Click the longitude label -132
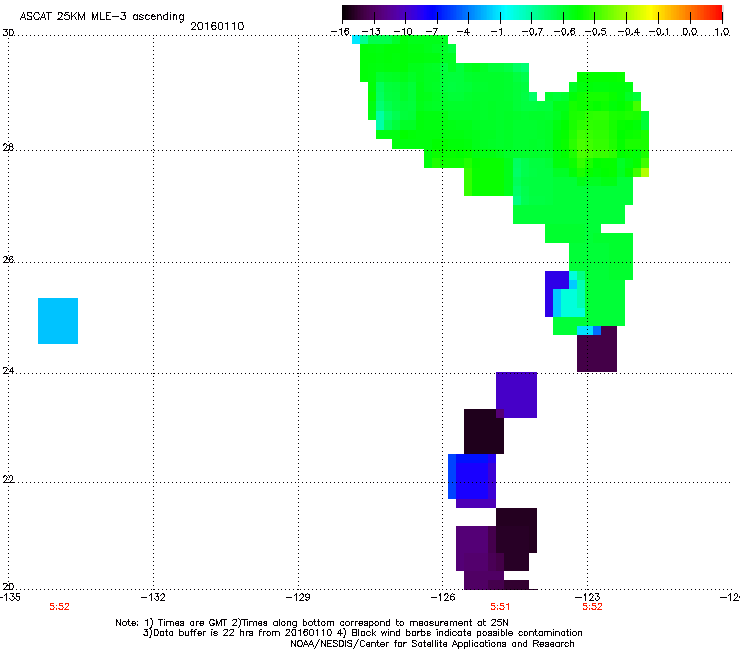The image size is (740, 650). 153,597
